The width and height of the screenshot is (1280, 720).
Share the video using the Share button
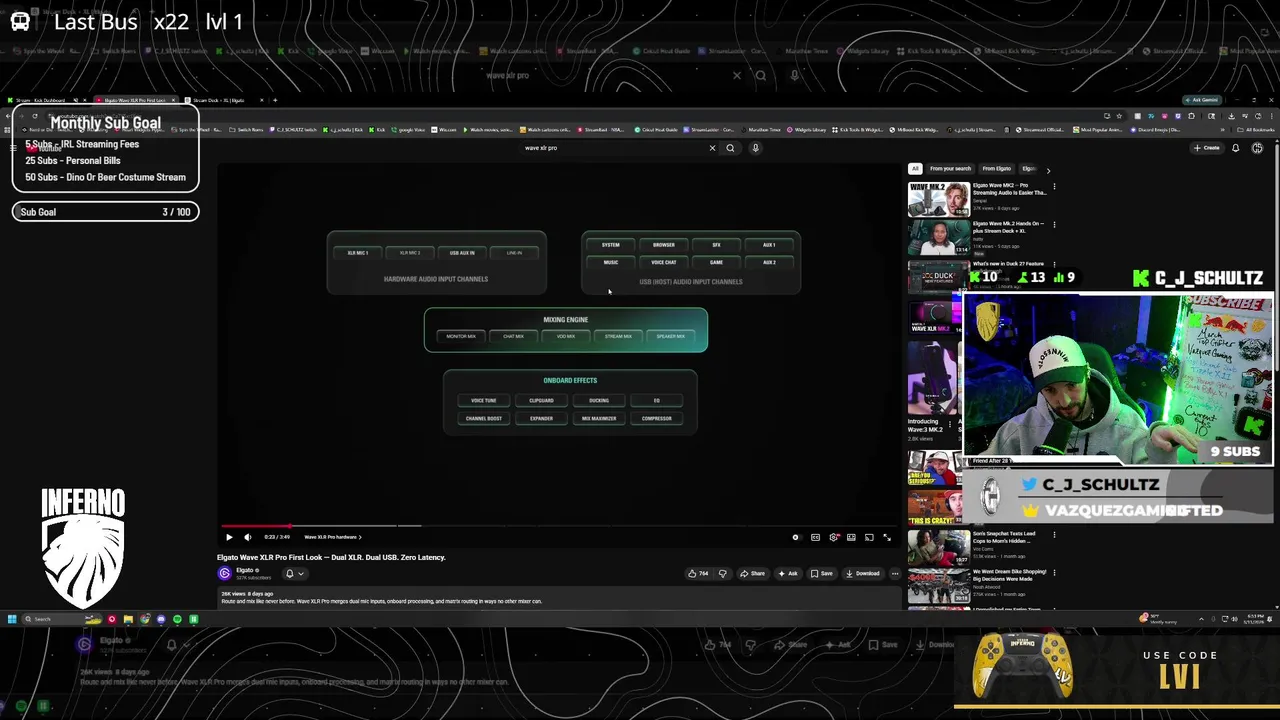752,573
